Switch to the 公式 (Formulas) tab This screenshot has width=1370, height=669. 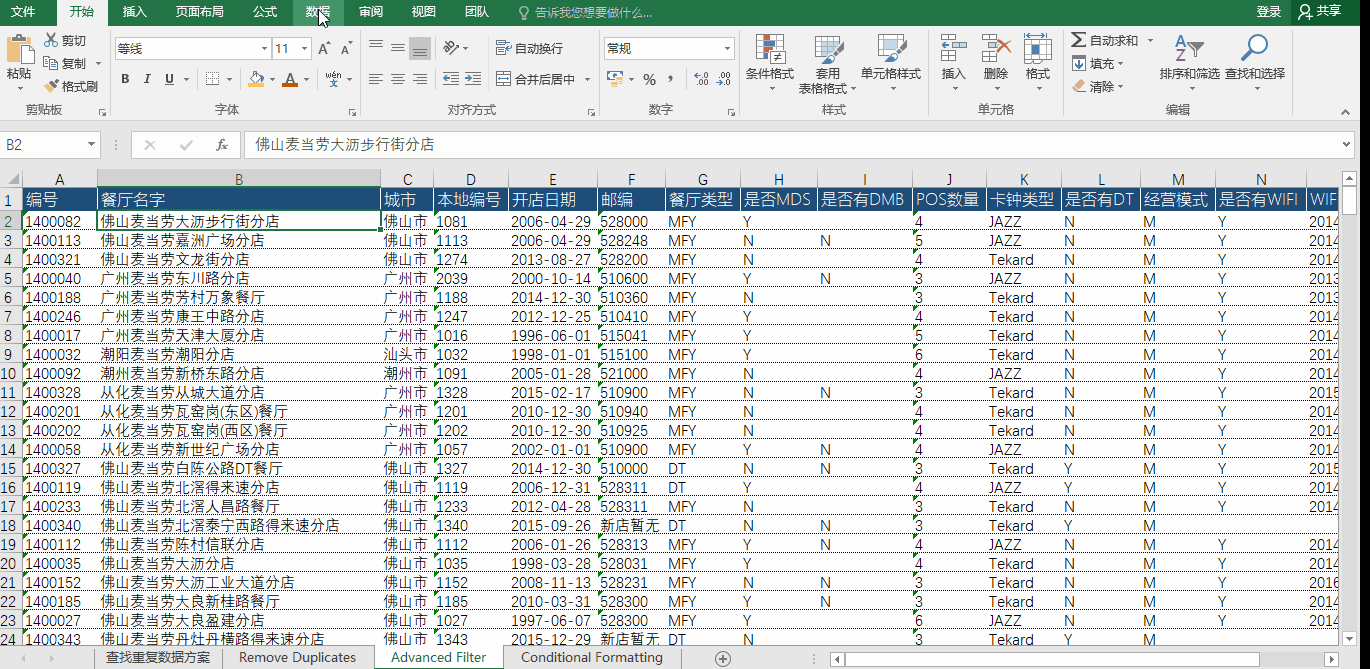[265, 12]
